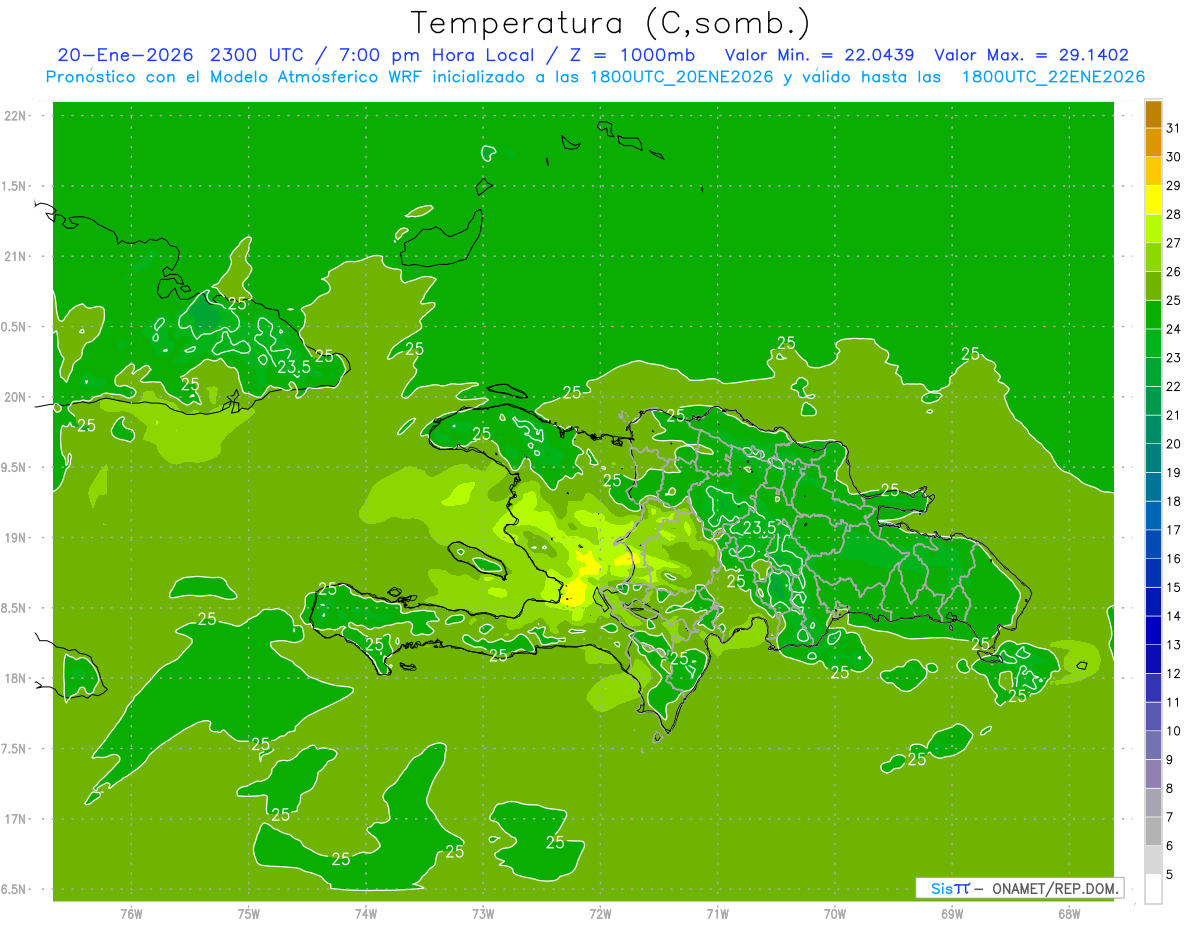Viewport: 1200px width, 927px height.
Task: Pick the gray swatch between 6 and 7
Action: point(1153,831)
